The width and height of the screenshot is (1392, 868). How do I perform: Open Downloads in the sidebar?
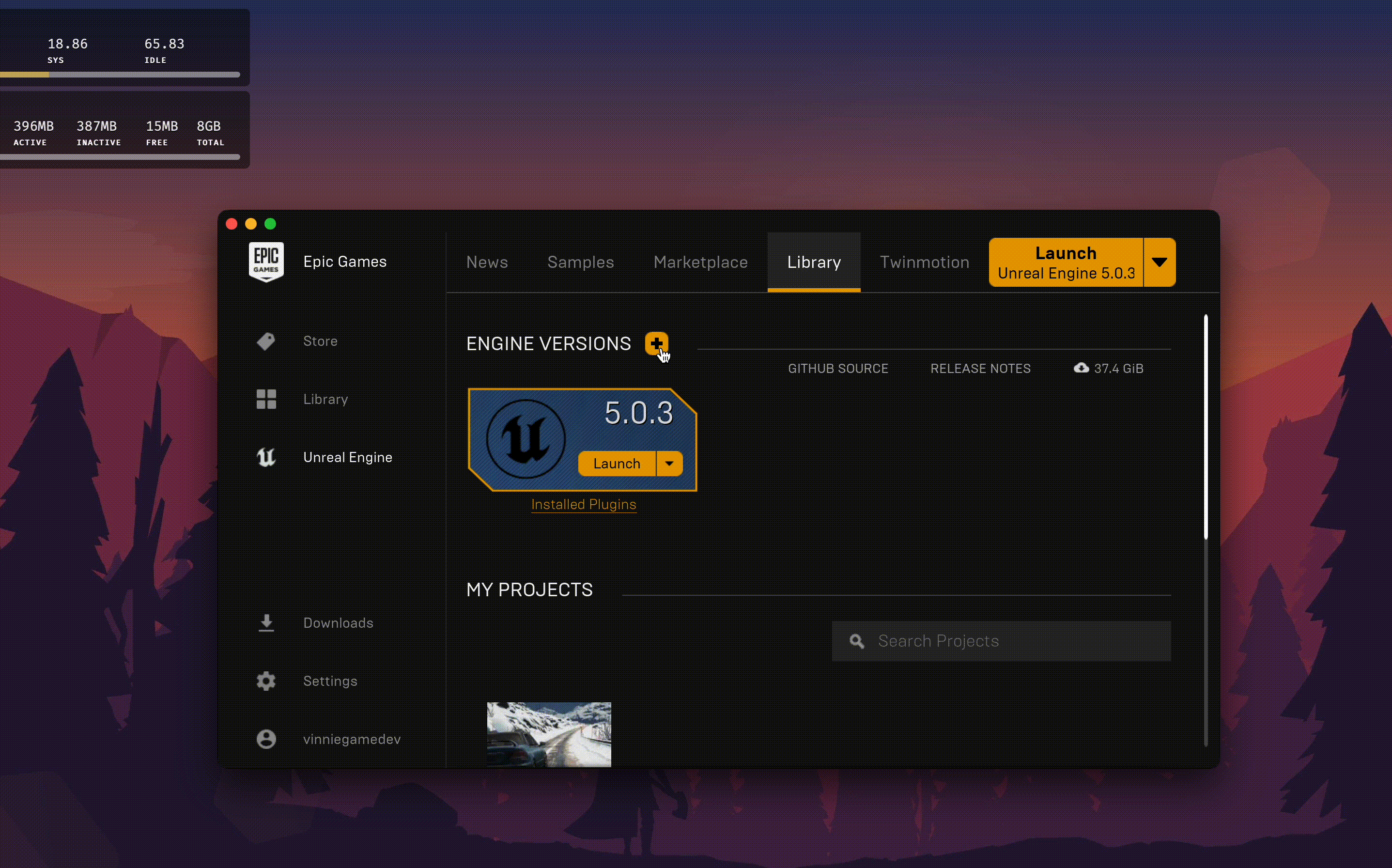(338, 623)
